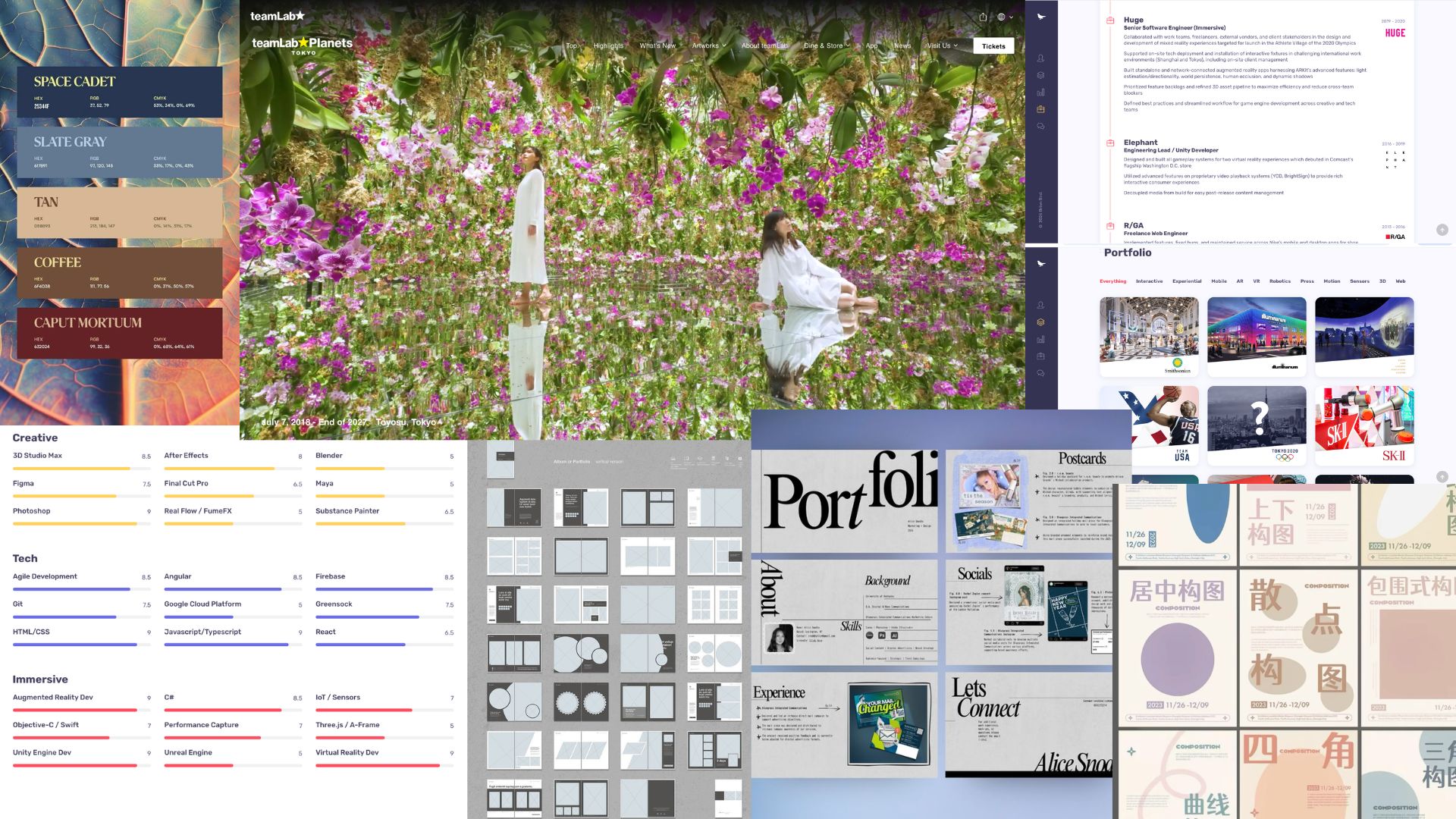Open the About teamLab link
Viewport: 1456px width, 819px height.
pyautogui.click(x=764, y=45)
